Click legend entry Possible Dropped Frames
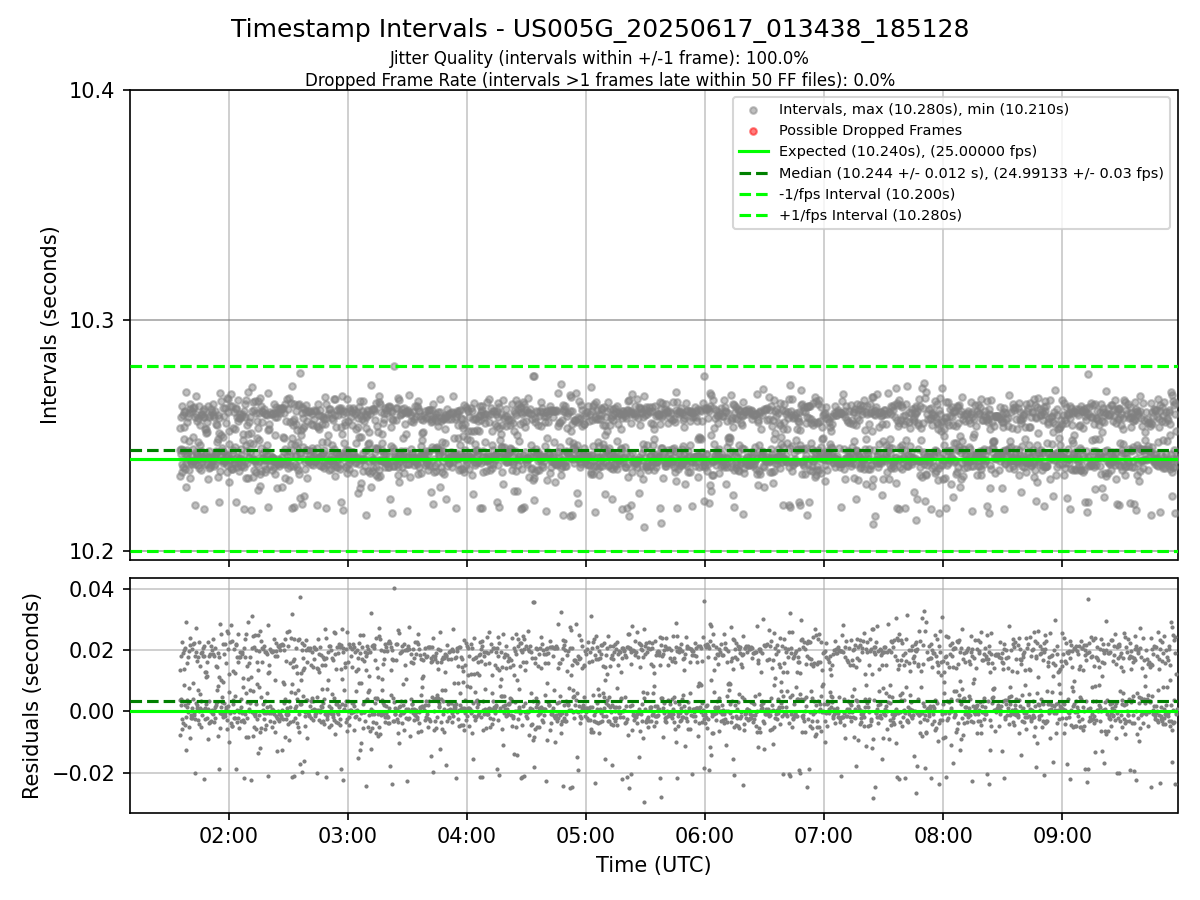The height and width of the screenshot is (900, 1200). [870, 130]
